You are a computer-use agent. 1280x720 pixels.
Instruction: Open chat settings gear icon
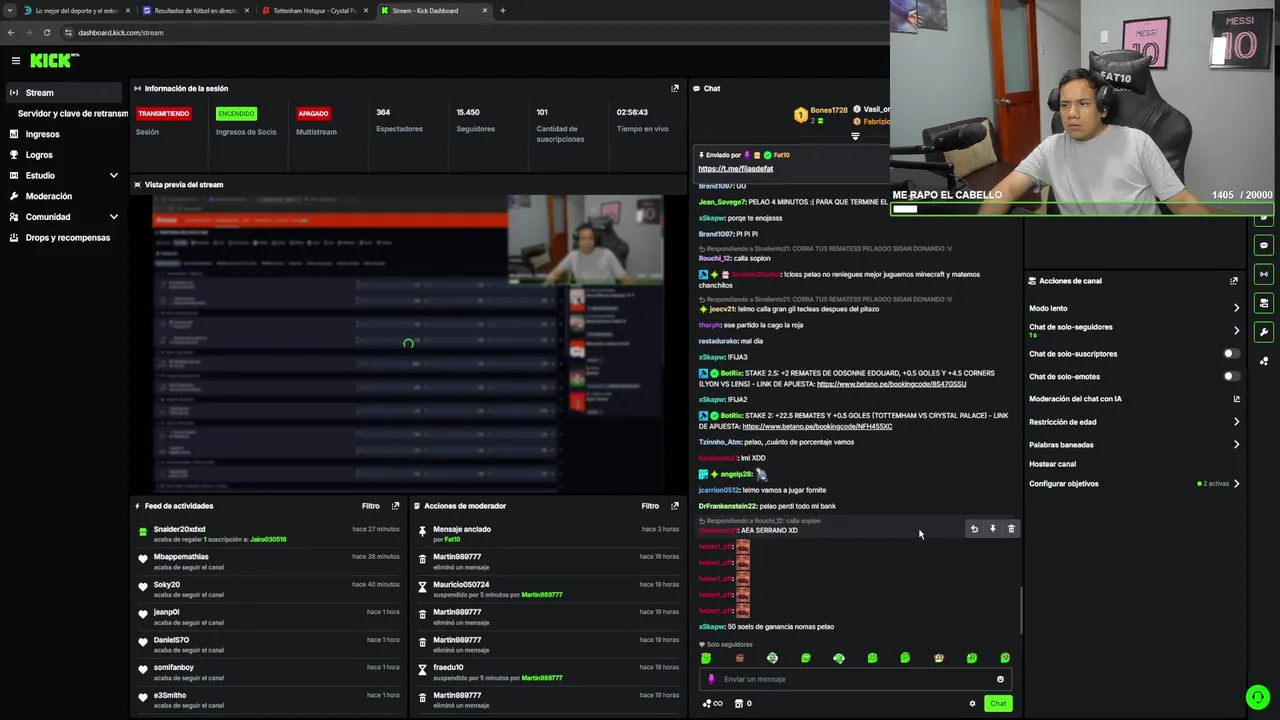[972, 704]
